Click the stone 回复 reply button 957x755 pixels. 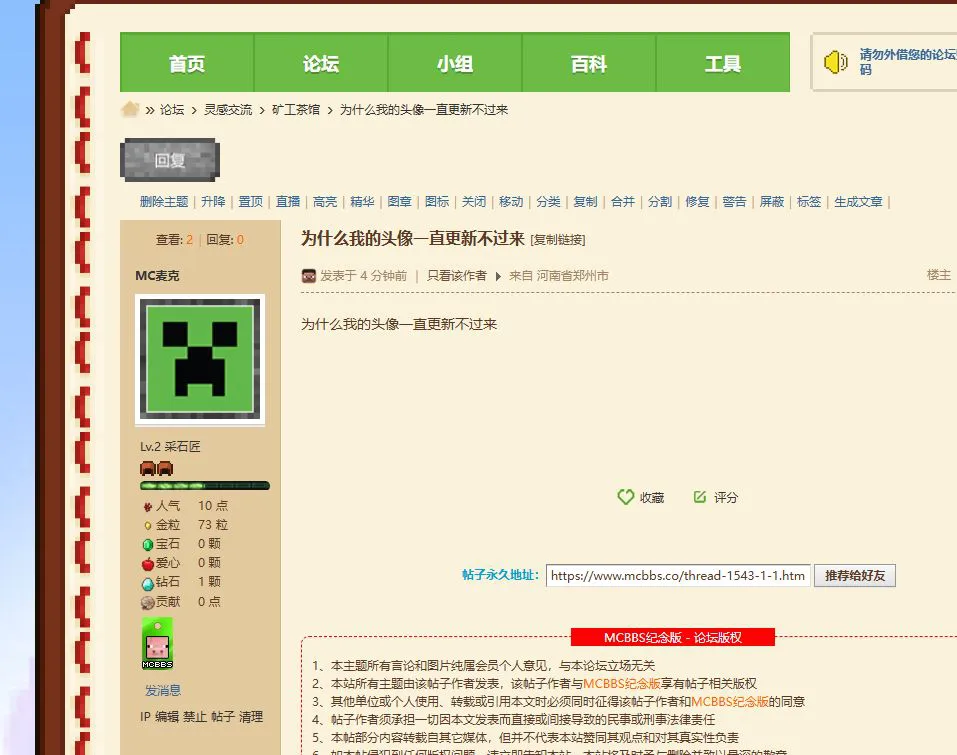[170, 160]
